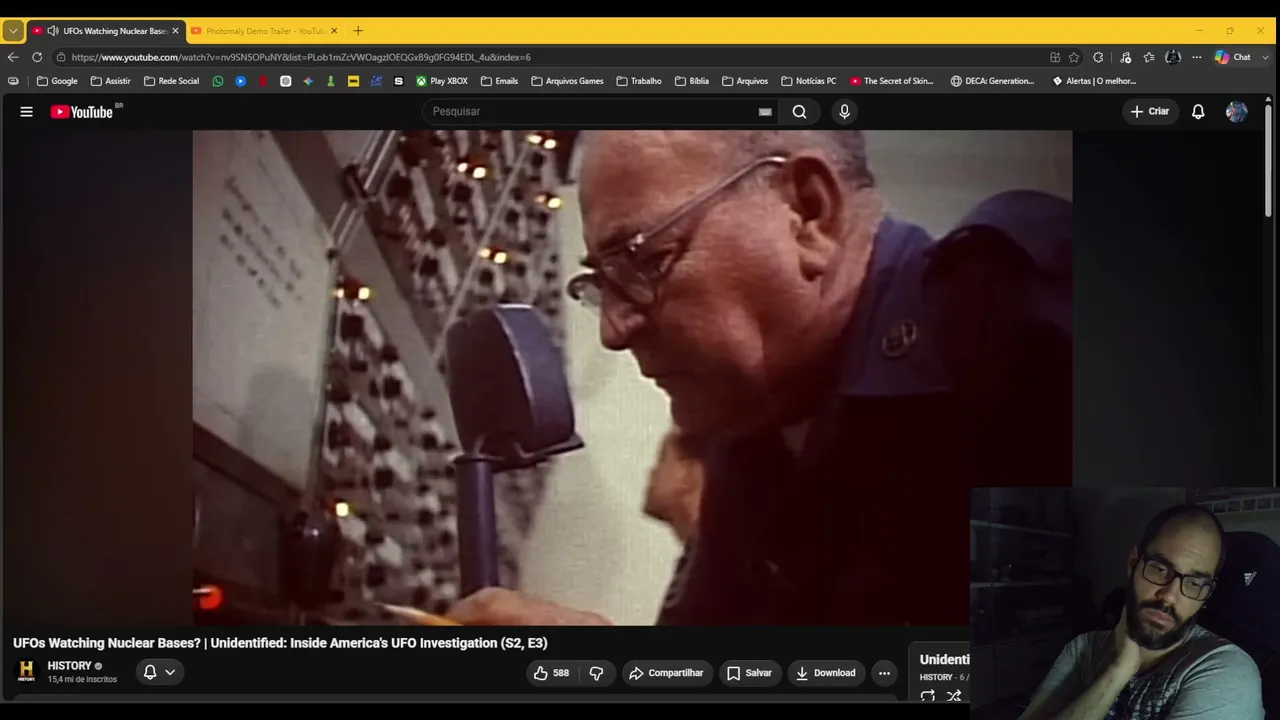Viewport: 1280px width, 720px height.
Task: Open Copilot Chat sidebar
Action: (1232, 57)
